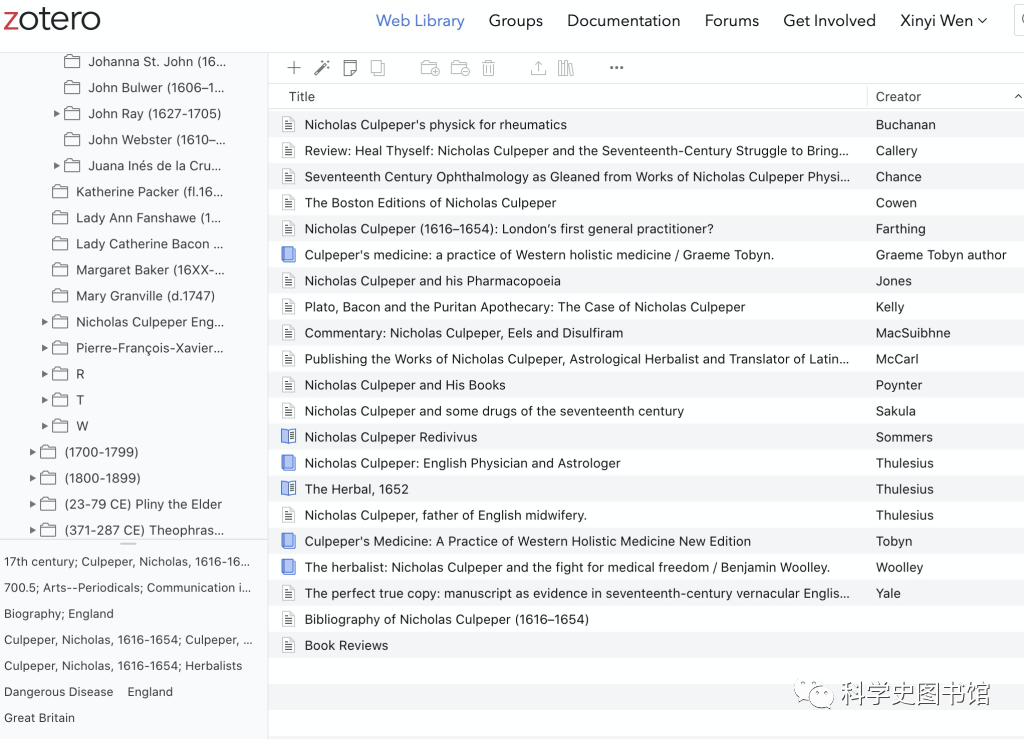Screen dimensions: 1024x739
Task: Click article icon beside The Boston Editions row
Action: 288,203
